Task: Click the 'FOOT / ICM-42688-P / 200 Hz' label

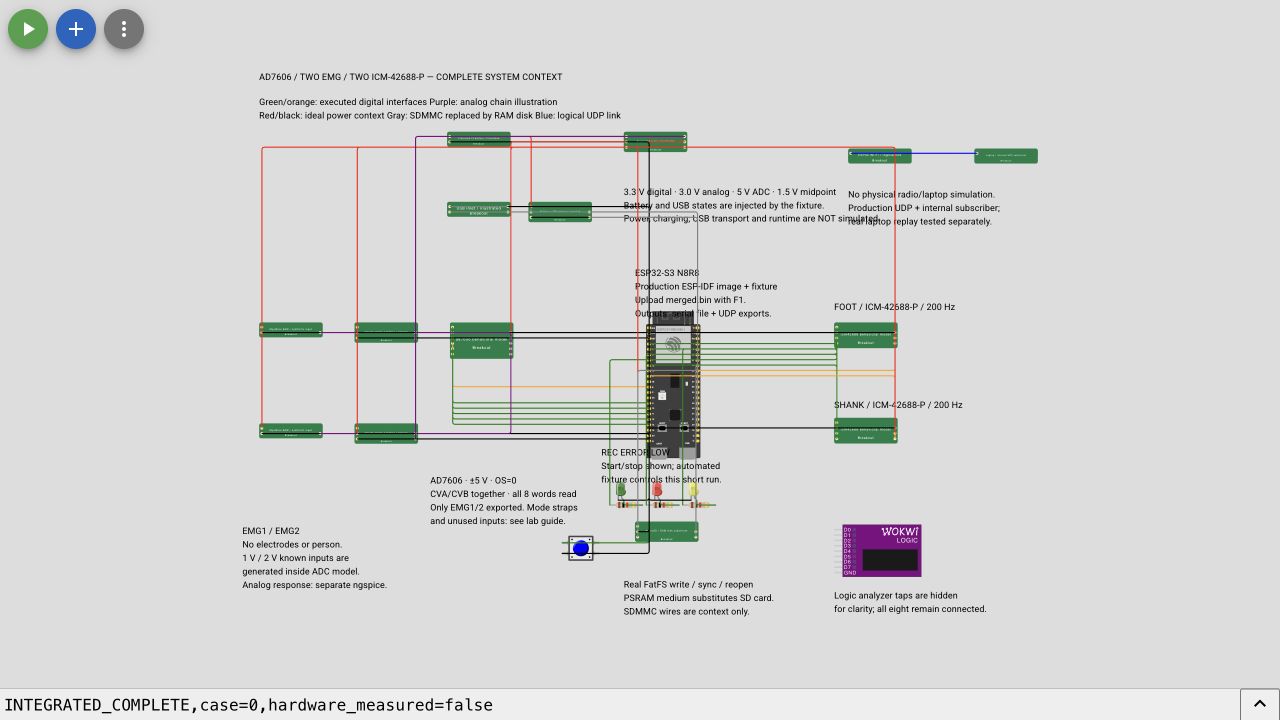Action: (894, 307)
